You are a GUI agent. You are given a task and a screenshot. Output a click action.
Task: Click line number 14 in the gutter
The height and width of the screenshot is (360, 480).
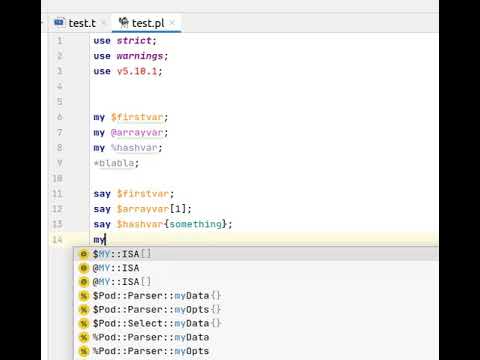[57, 239]
